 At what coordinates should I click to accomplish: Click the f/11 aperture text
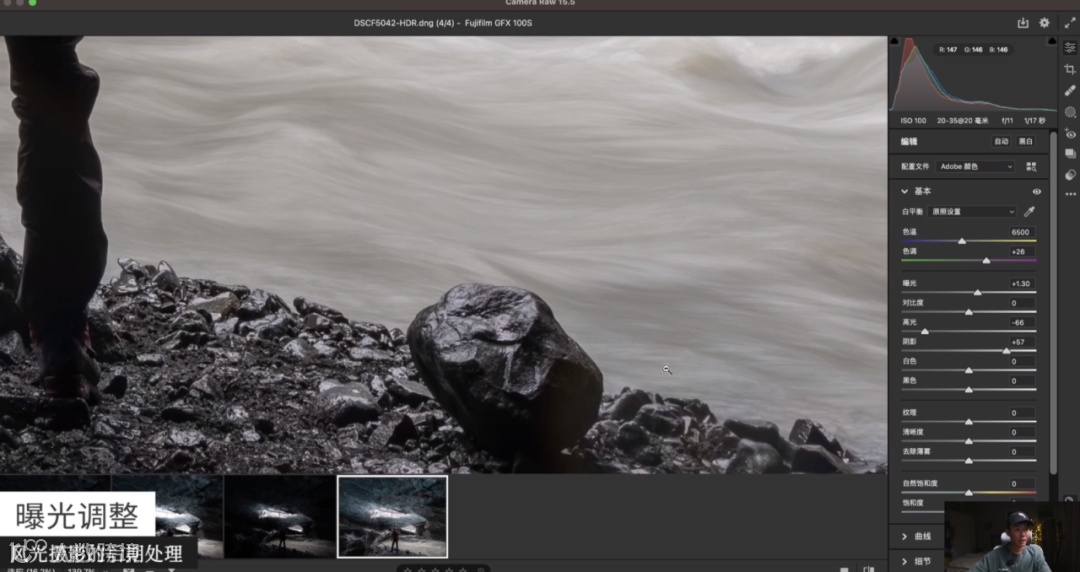(x=1007, y=121)
